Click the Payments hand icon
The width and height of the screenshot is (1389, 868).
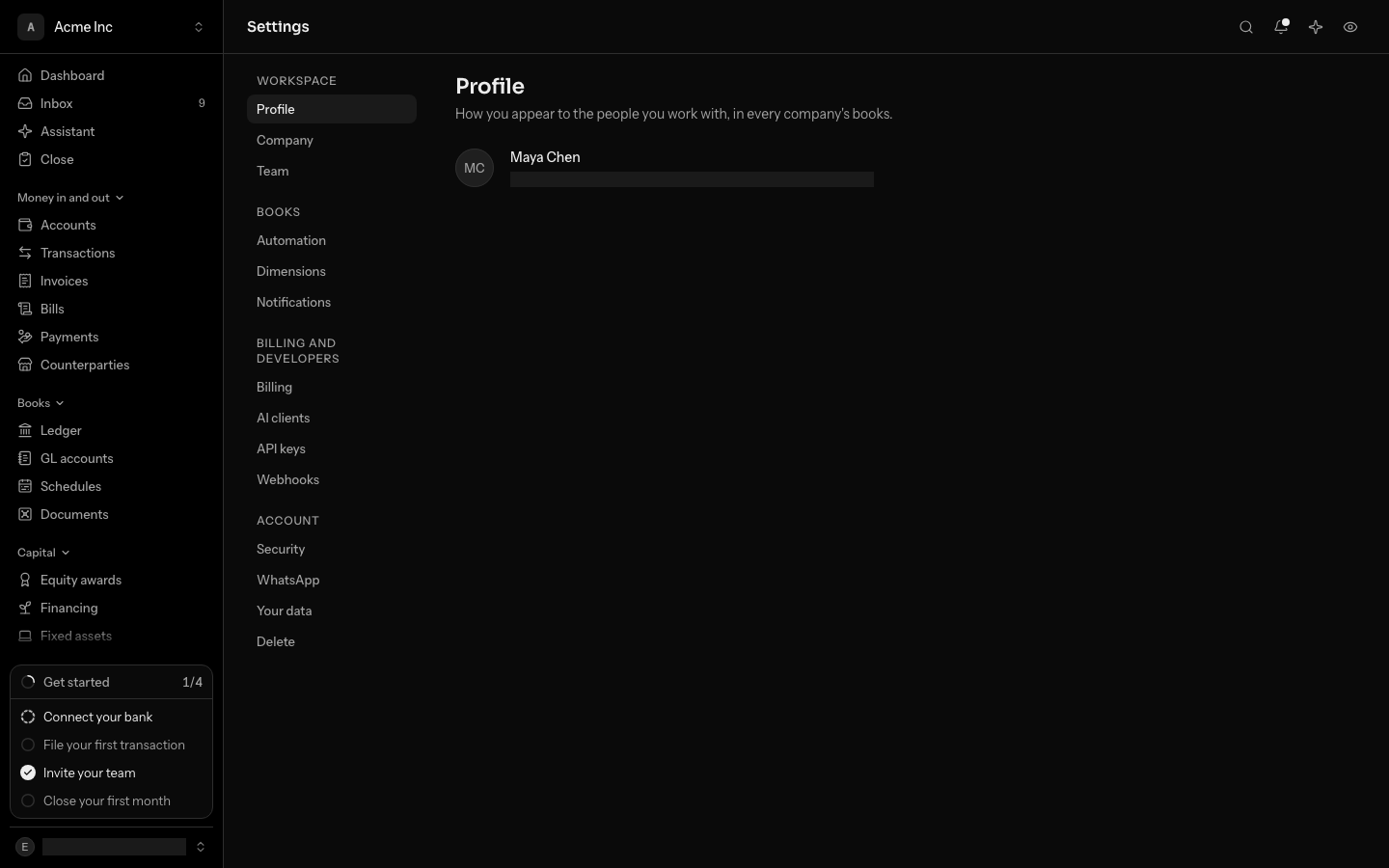point(25,337)
